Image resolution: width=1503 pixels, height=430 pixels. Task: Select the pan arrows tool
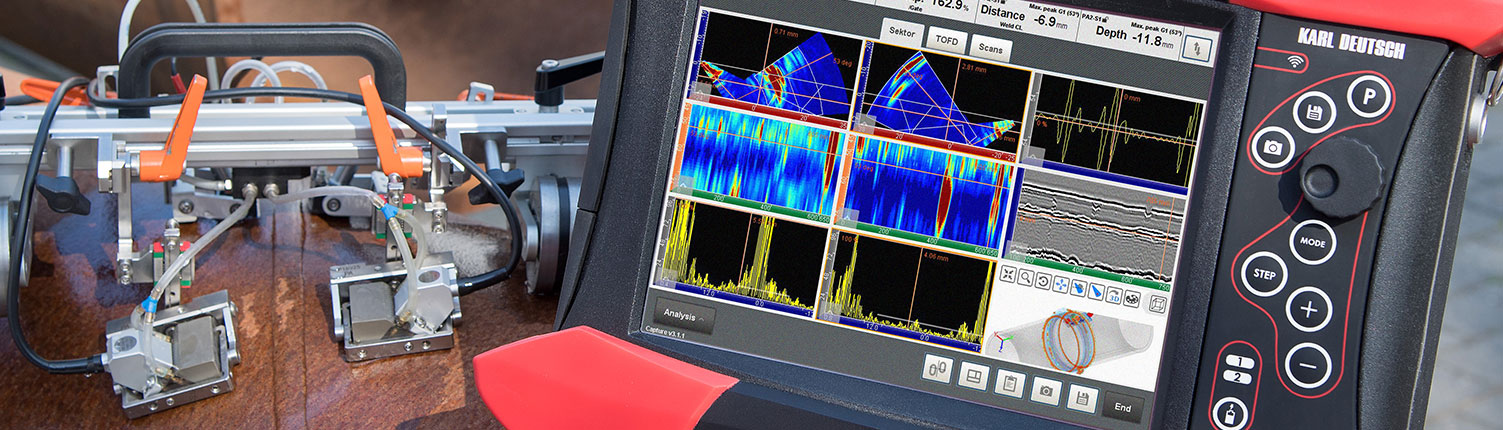coord(1061,284)
